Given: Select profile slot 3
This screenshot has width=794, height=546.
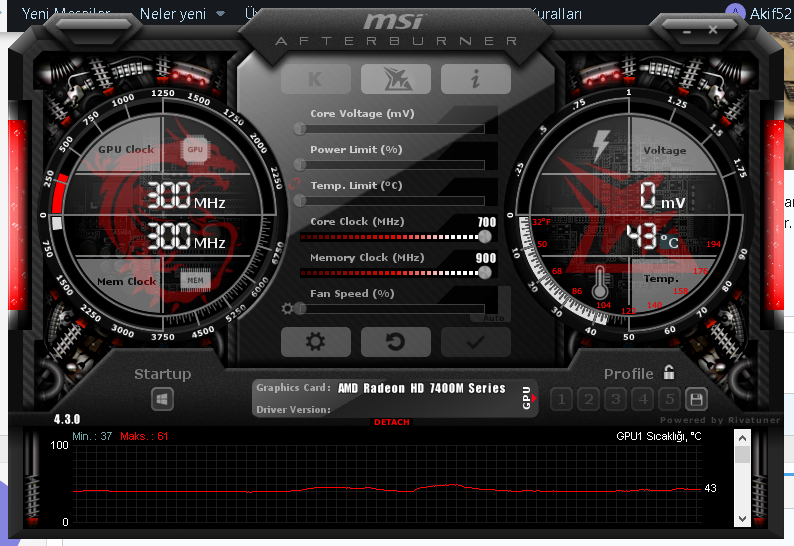Looking at the screenshot, I should pyautogui.click(x=616, y=399).
